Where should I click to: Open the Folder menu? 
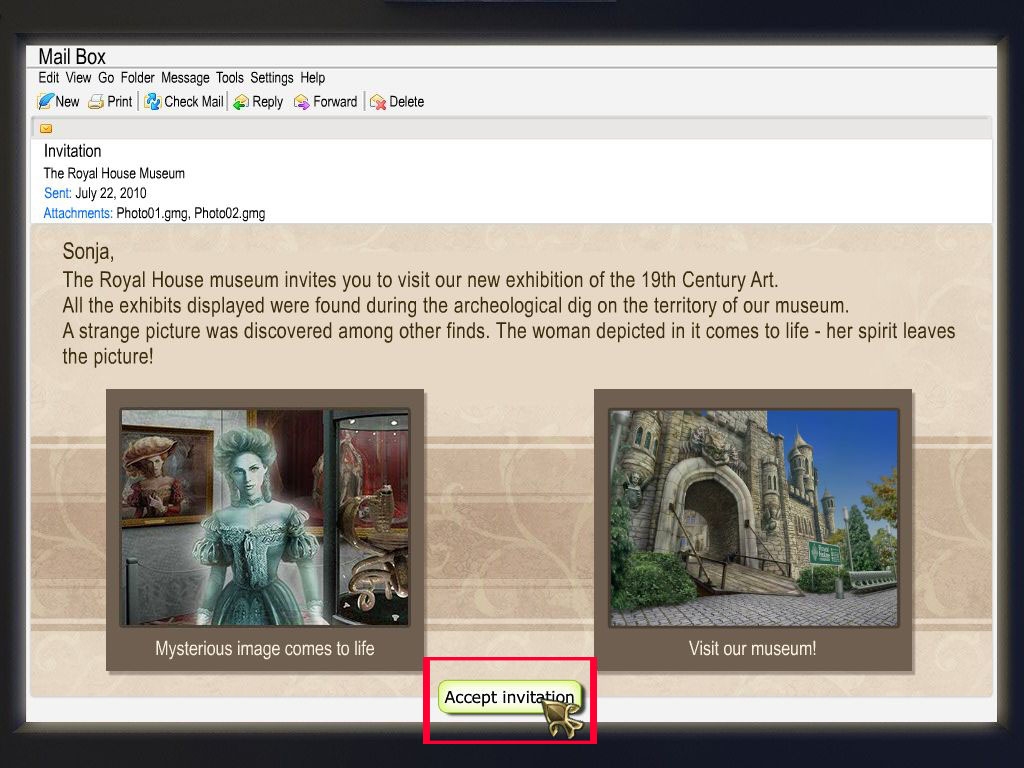[137, 78]
